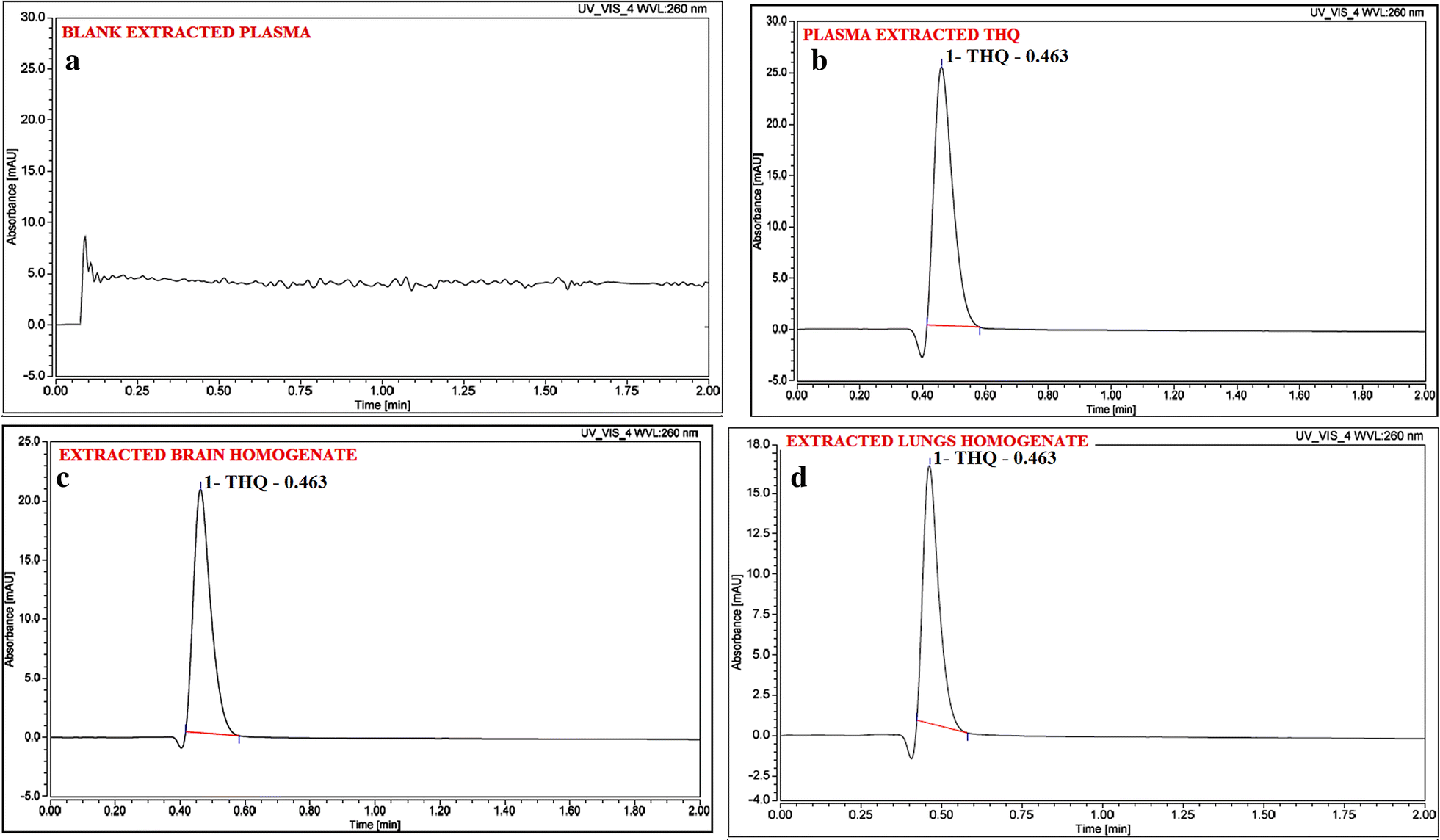
Task: Click 'UV_VIS_4 WVL:260 nm' in plasma THQ chart
Action: click(1367, 12)
